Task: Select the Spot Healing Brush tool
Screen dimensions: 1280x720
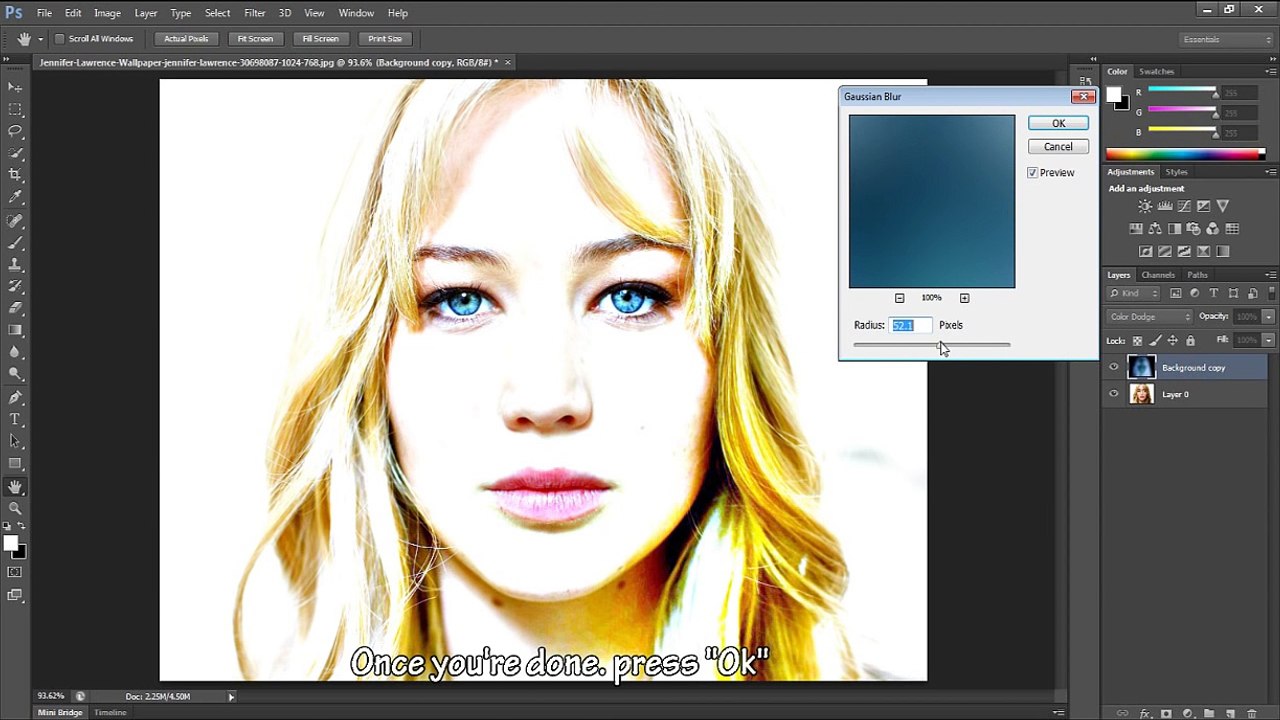Action: 15,221
